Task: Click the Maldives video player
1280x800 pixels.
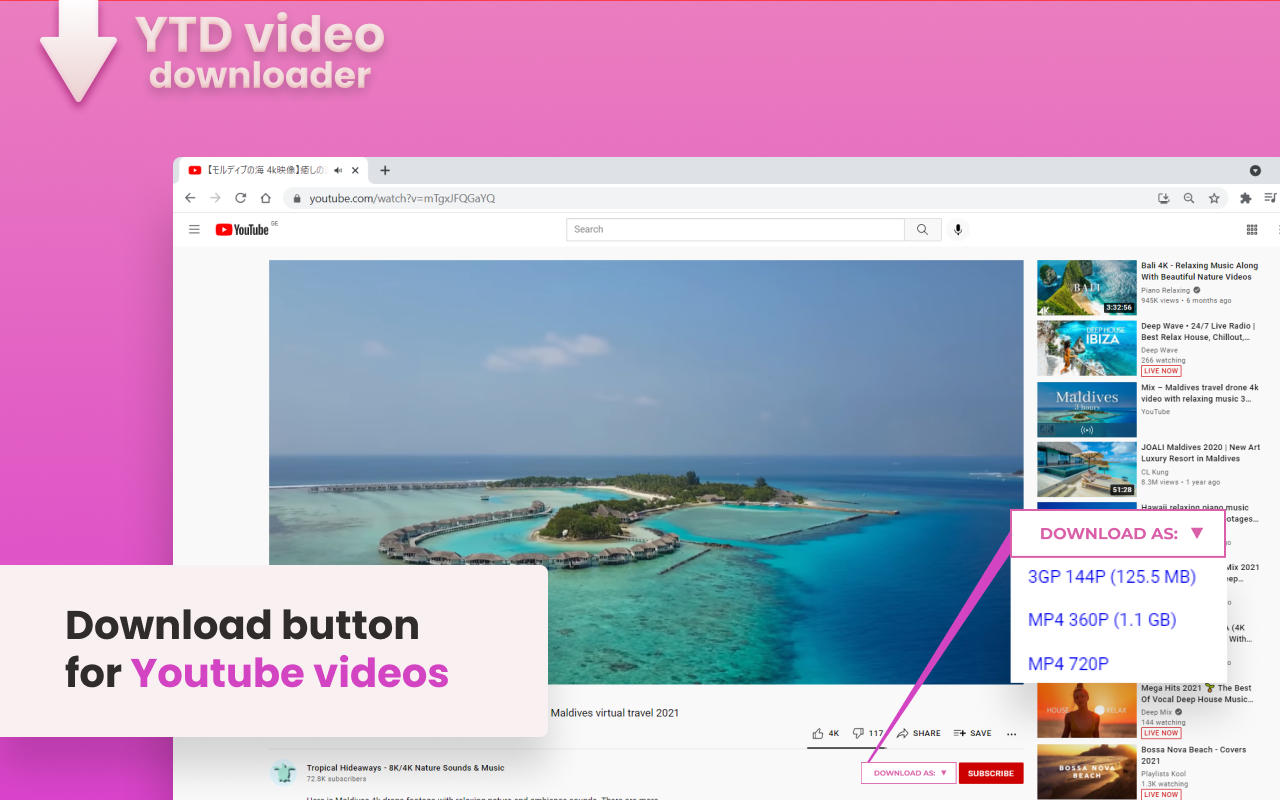Action: coord(646,472)
